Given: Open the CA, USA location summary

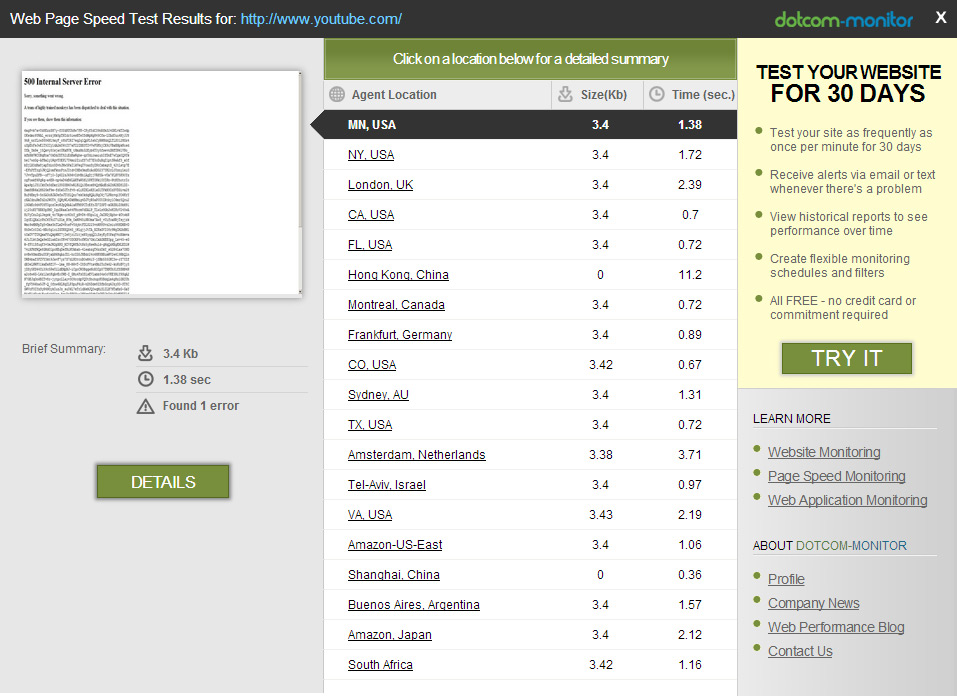Looking at the screenshot, I should click(370, 214).
